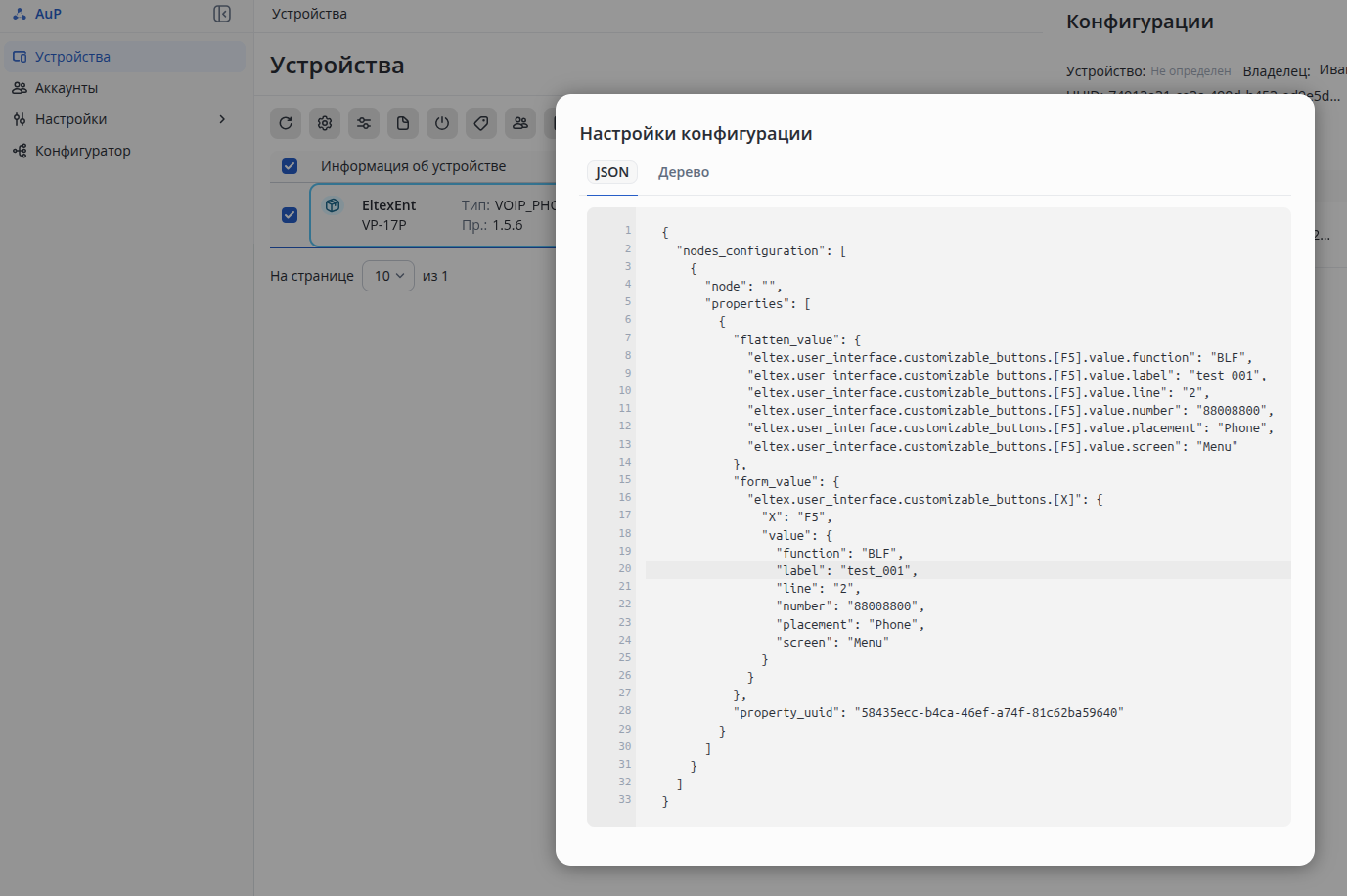
Task: Click the Конфигурации panel heading
Action: [1140, 22]
